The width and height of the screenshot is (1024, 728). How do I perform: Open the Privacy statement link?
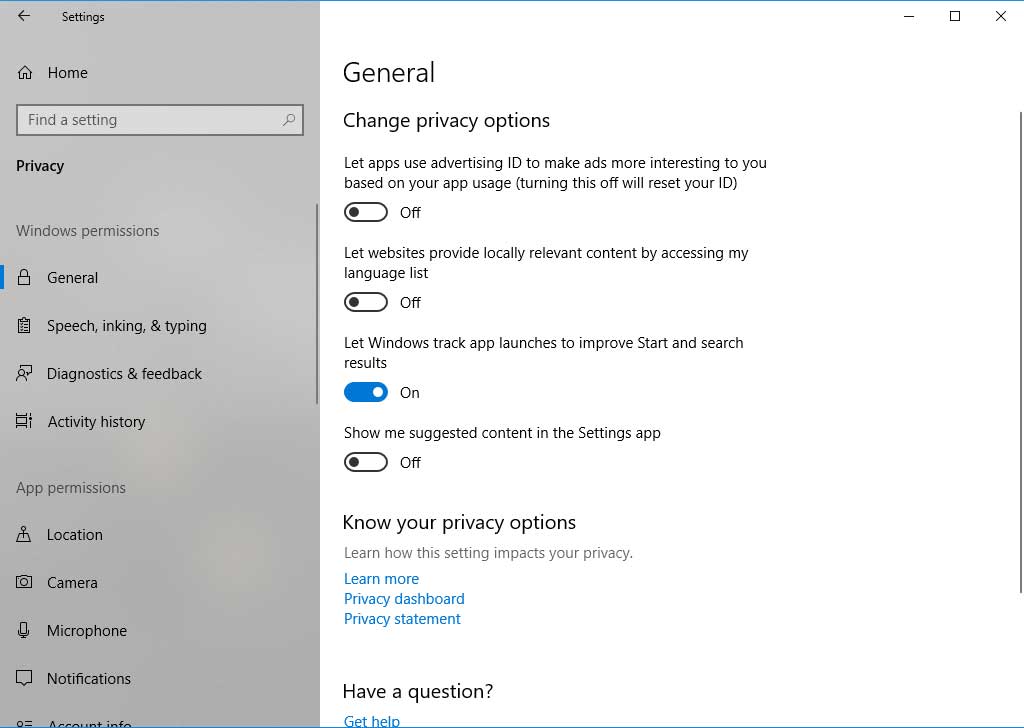point(402,618)
